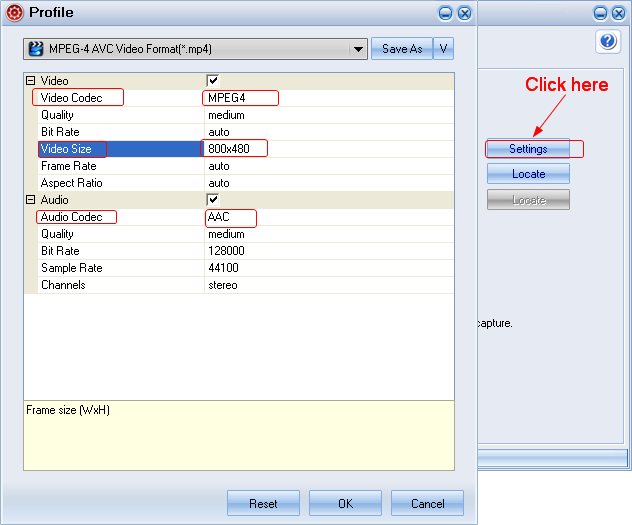Close the Profile dialog

[x=464, y=14]
